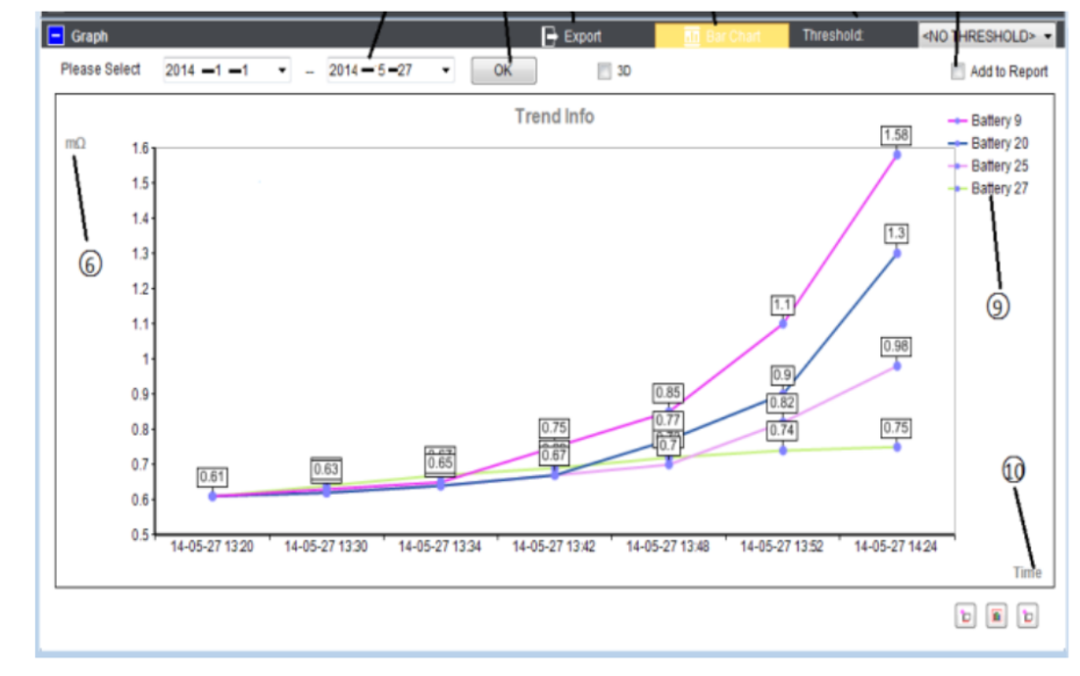Click the 0.74 data label on the chart
This screenshot has height=676, width=1080.
[x=782, y=431]
